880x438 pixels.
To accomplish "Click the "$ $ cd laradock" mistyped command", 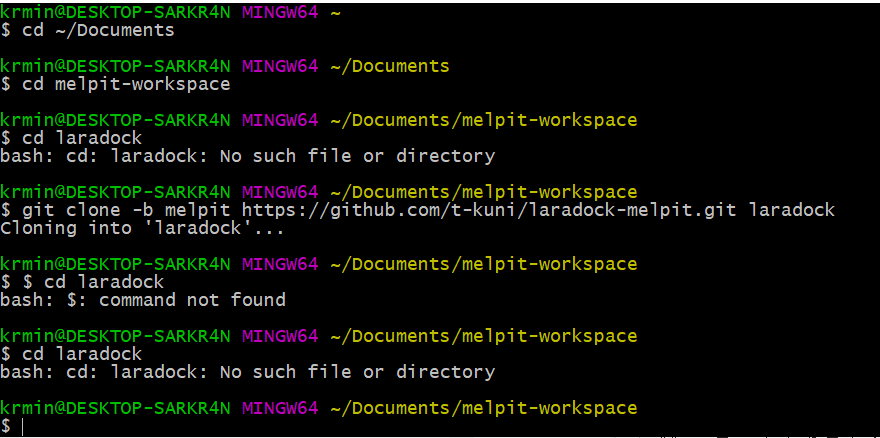I will pyautogui.click(x=82, y=282).
